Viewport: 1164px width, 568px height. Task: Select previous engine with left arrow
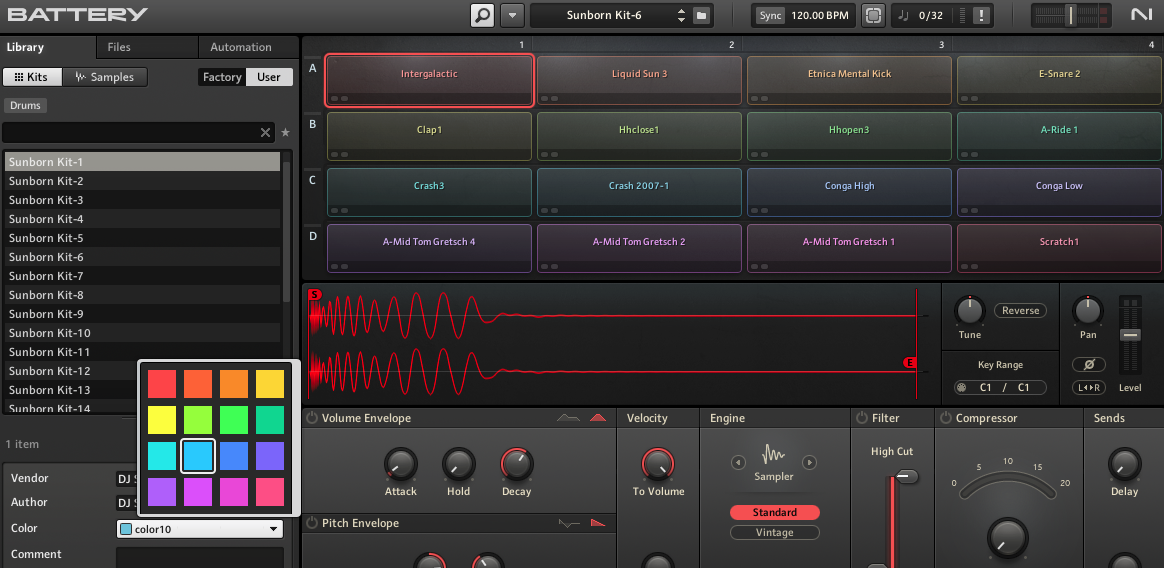click(x=739, y=463)
